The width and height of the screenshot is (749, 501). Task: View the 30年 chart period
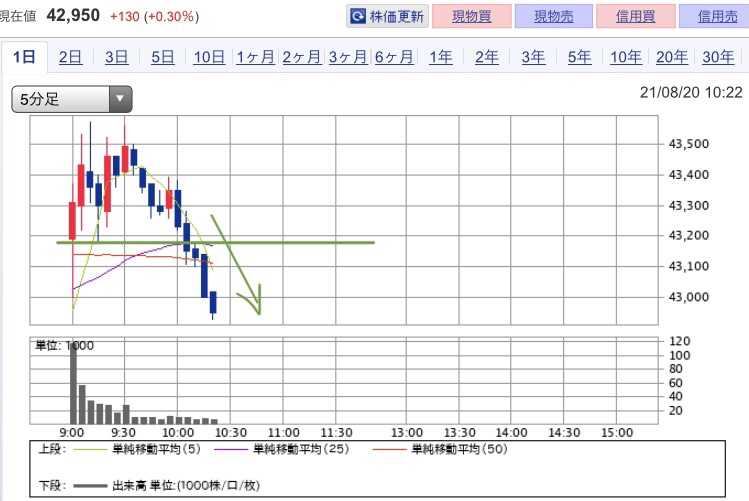click(718, 57)
